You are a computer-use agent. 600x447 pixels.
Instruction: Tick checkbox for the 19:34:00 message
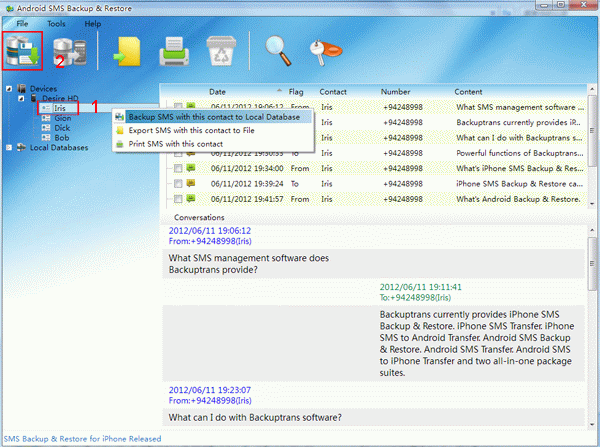point(178,169)
